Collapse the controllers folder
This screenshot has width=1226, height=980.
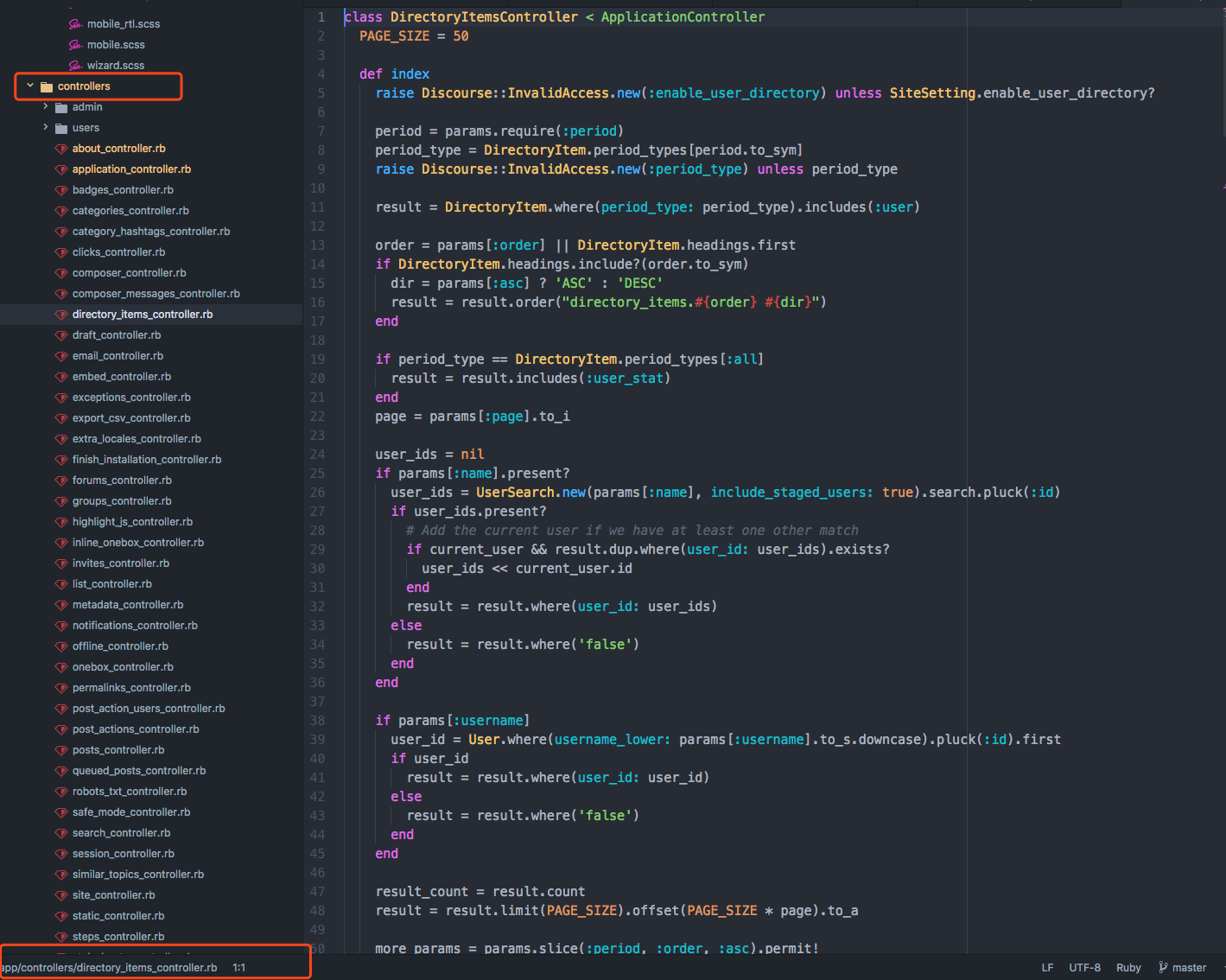(30, 86)
